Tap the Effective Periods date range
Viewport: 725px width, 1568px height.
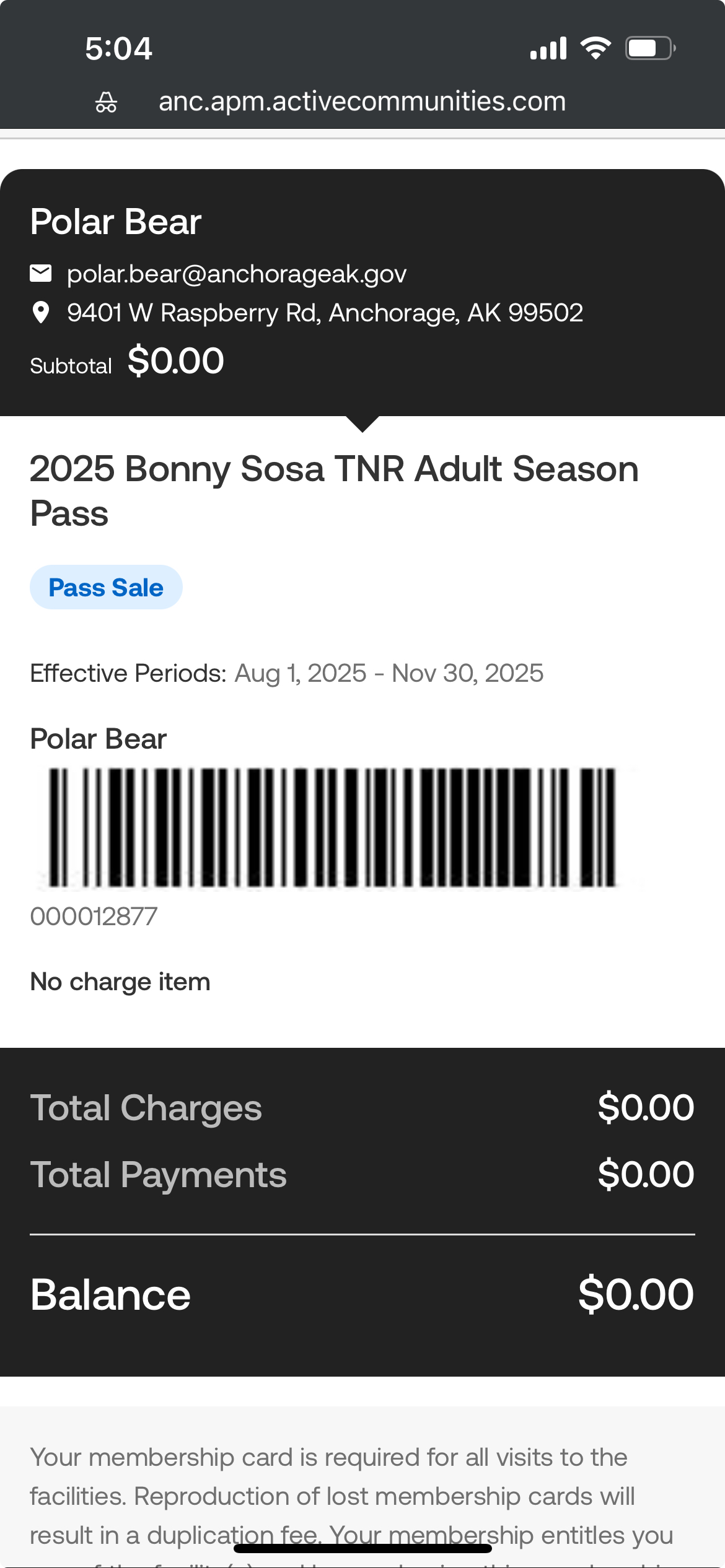tap(389, 673)
